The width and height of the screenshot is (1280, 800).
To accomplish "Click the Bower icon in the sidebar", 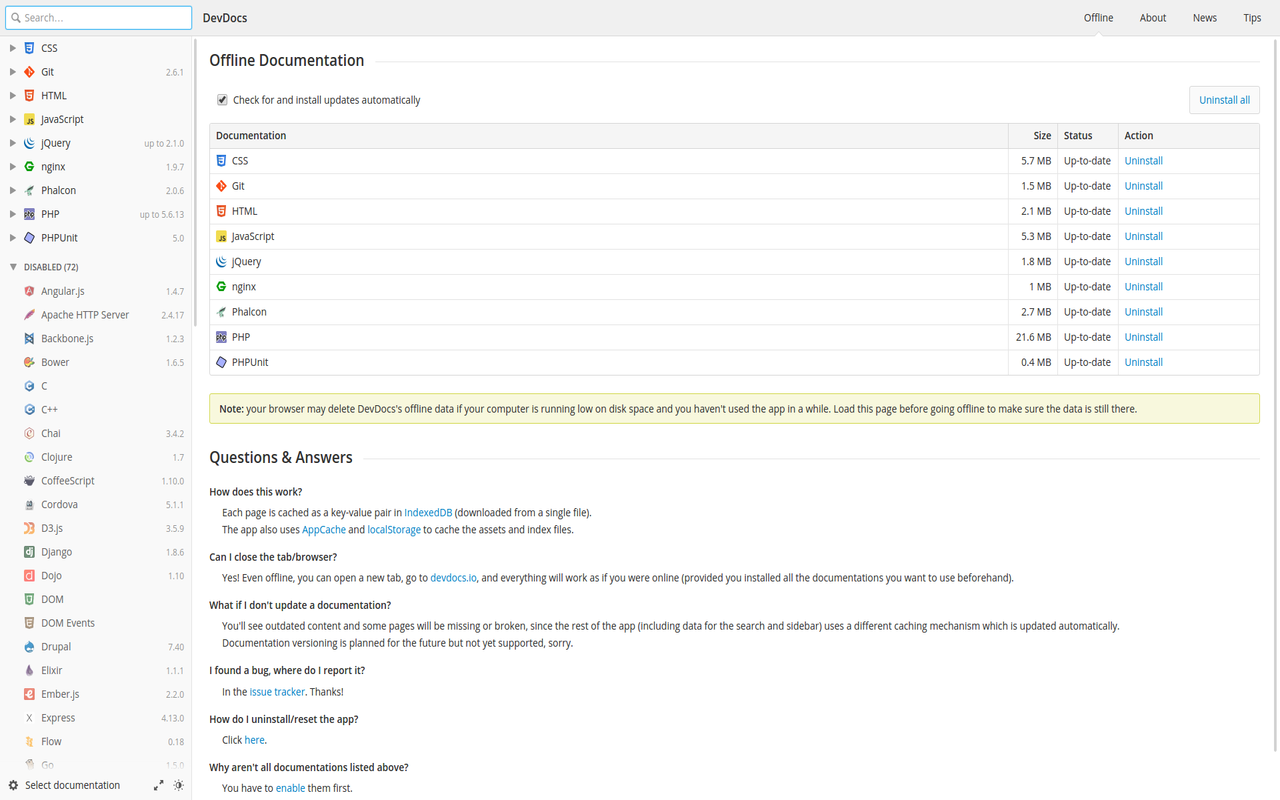I will click(29, 362).
